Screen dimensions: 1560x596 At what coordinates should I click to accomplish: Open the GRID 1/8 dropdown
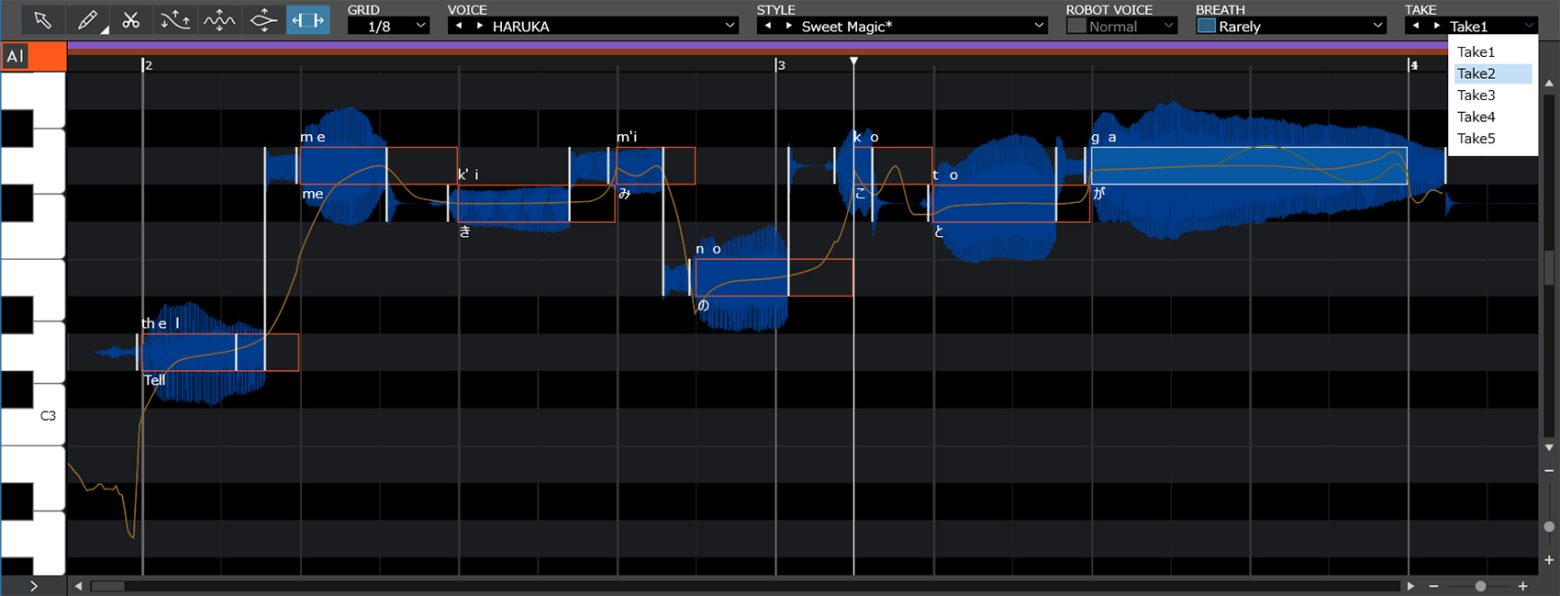point(389,27)
